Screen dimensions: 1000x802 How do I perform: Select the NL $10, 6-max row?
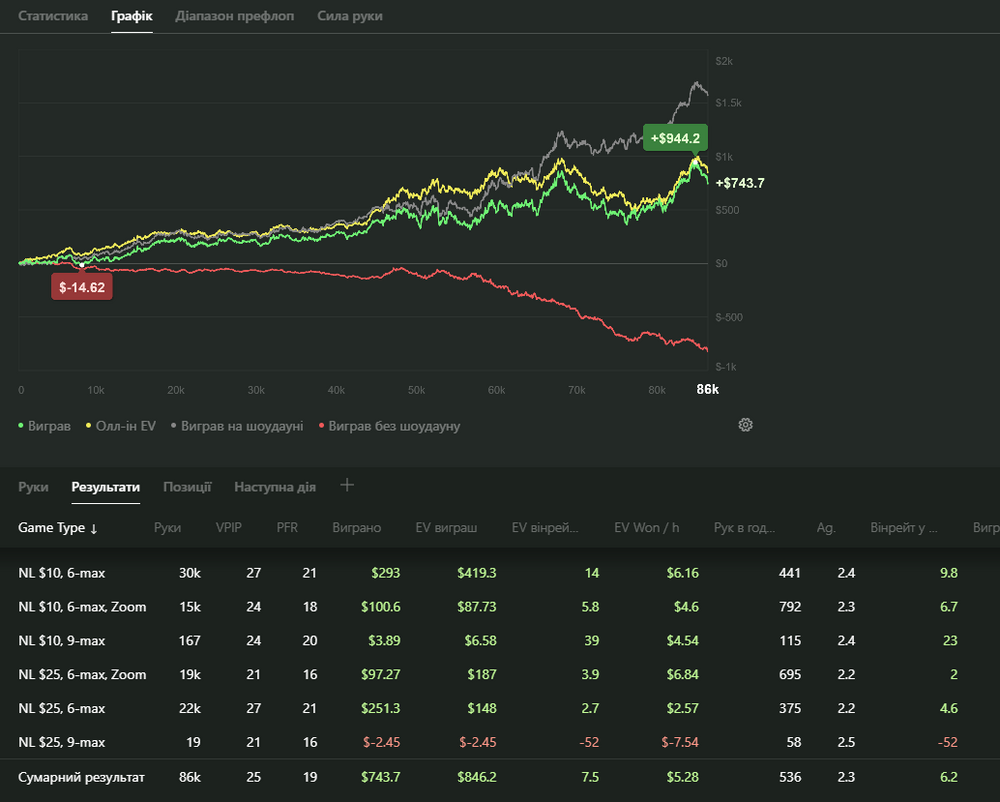click(x=62, y=573)
